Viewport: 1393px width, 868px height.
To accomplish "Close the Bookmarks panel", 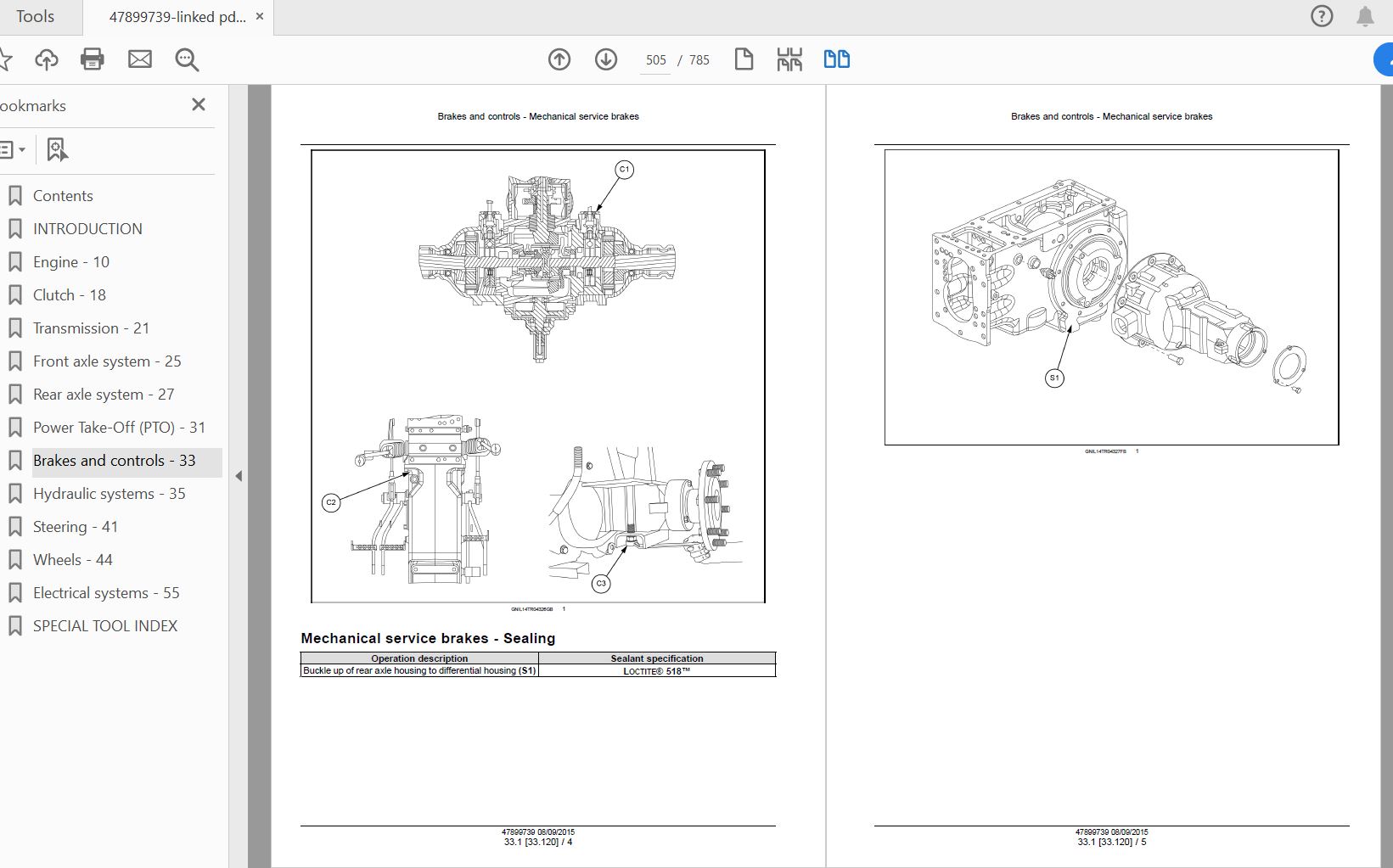I will pyautogui.click(x=199, y=104).
